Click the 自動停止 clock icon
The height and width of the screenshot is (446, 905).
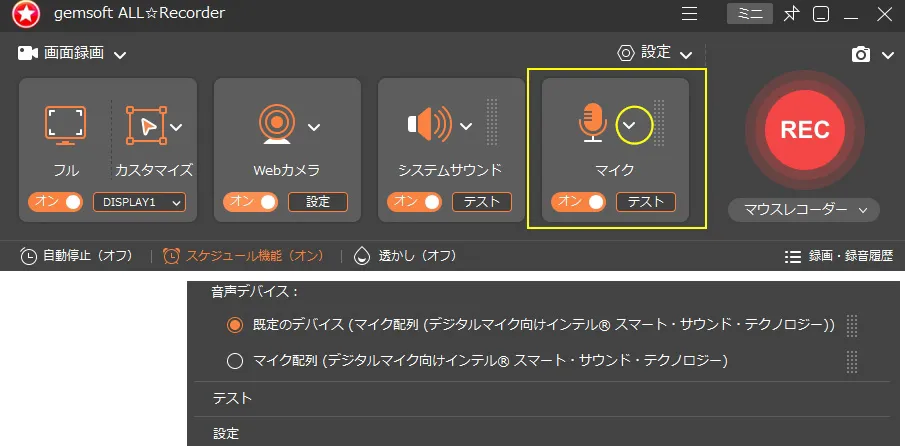(28, 256)
